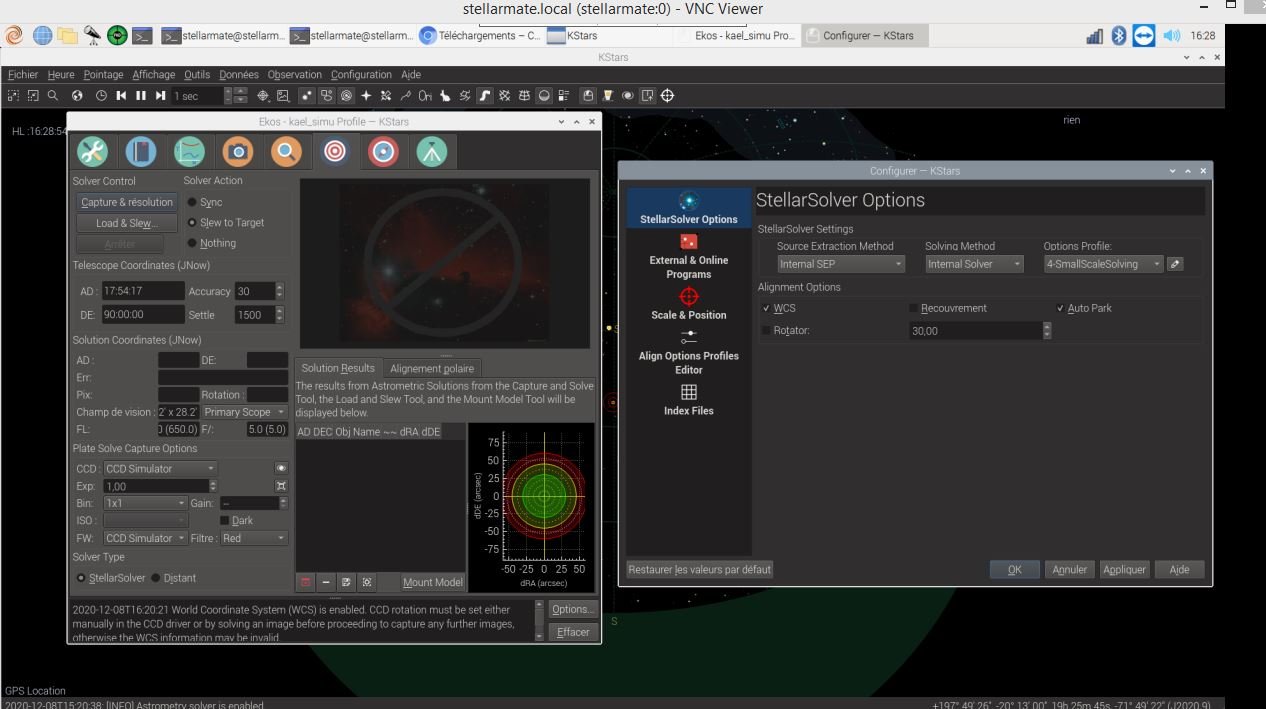
Task: Open the FW filter wheel dropdown
Action: coord(145,538)
